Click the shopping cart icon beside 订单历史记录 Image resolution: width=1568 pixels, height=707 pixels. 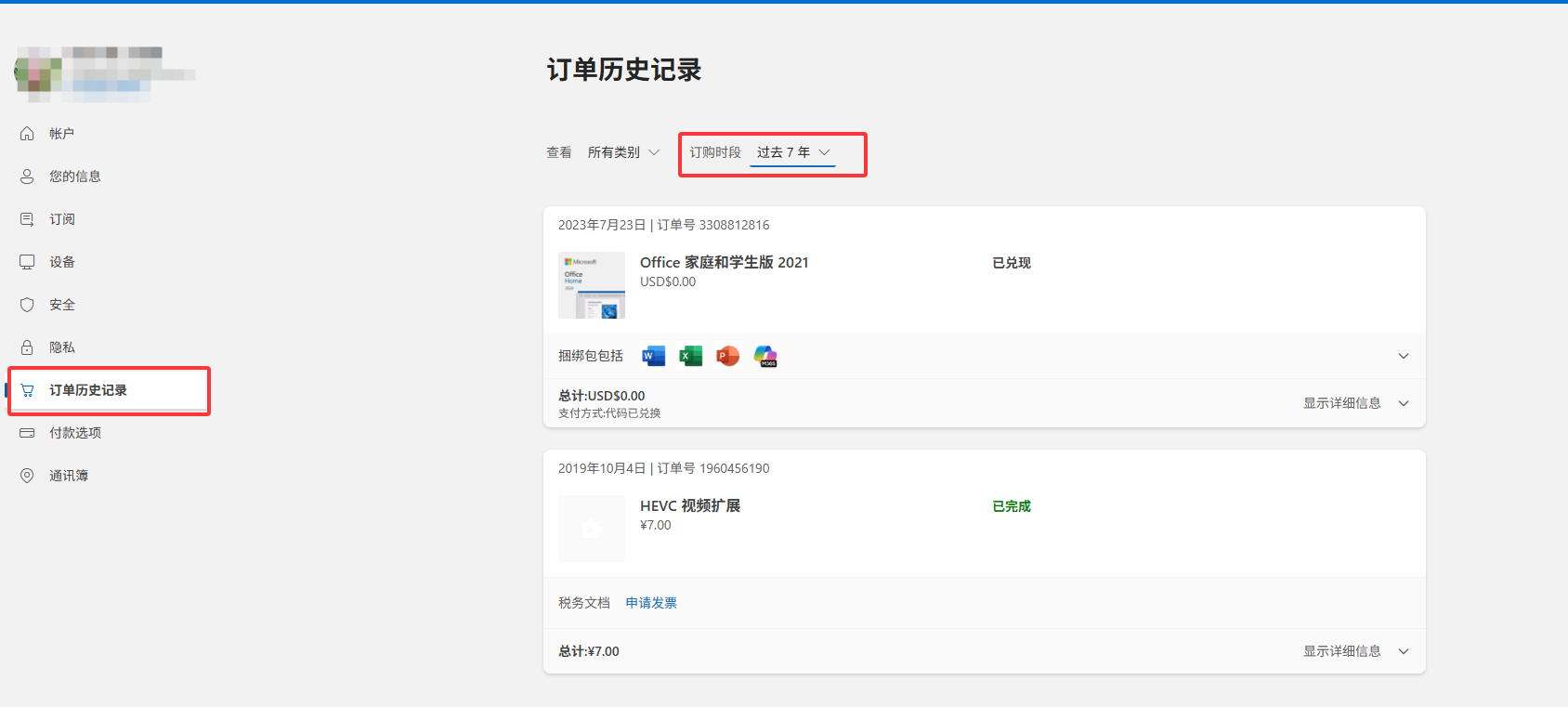click(27, 390)
